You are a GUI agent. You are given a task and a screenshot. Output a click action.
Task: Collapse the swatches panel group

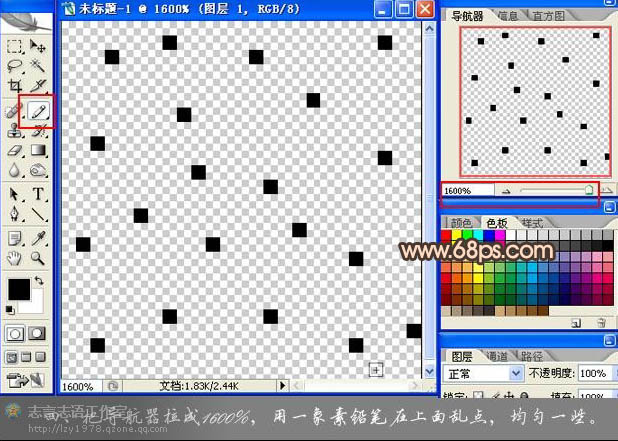point(609,207)
